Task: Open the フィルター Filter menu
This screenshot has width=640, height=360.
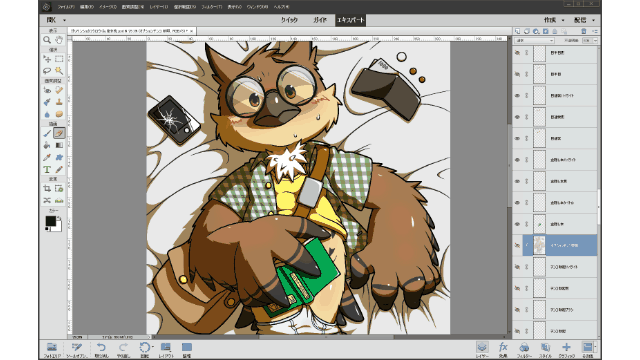Action: point(212,7)
